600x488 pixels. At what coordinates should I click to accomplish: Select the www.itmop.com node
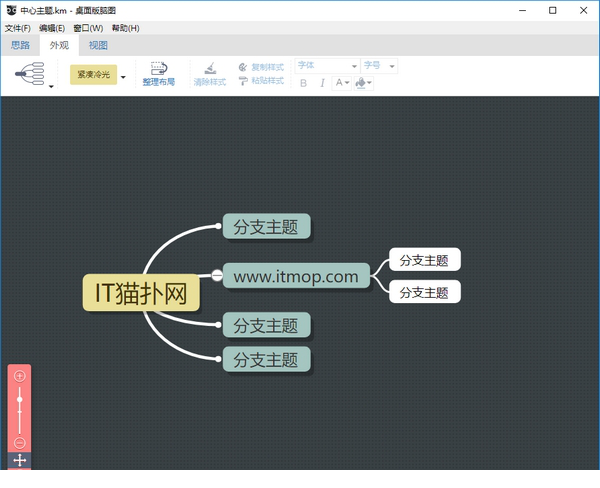[x=296, y=276]
